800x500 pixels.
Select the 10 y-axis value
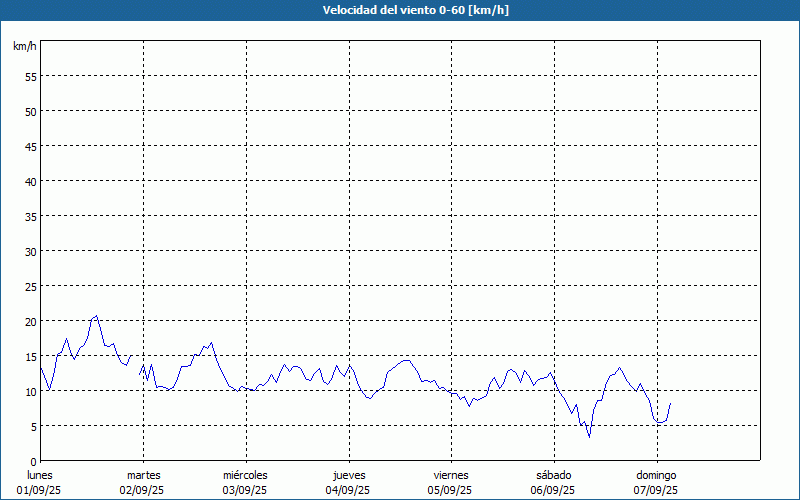coord(31,391)
